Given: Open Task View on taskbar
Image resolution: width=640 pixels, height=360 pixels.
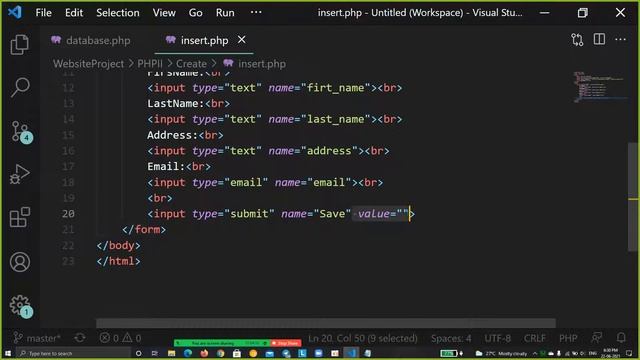Looking at the screenshot, I should 155,353.
